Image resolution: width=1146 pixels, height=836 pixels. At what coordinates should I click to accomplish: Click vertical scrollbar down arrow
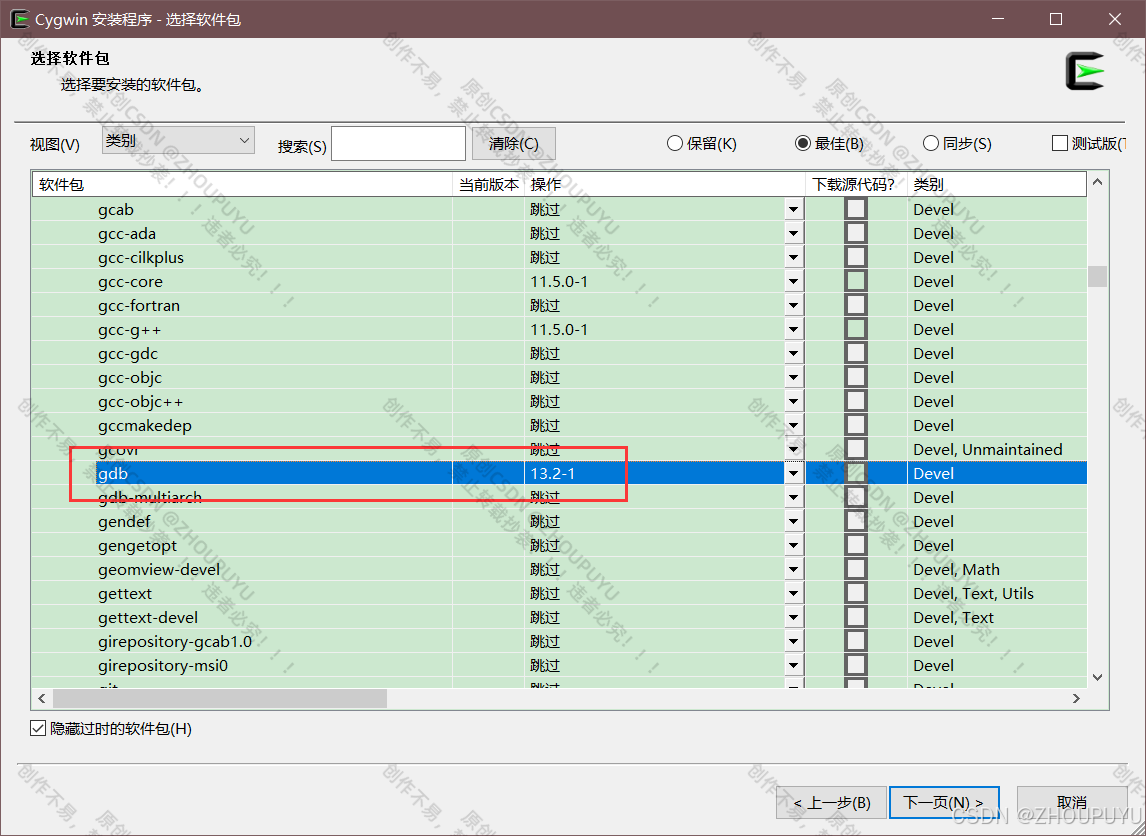pos(1097,677)
